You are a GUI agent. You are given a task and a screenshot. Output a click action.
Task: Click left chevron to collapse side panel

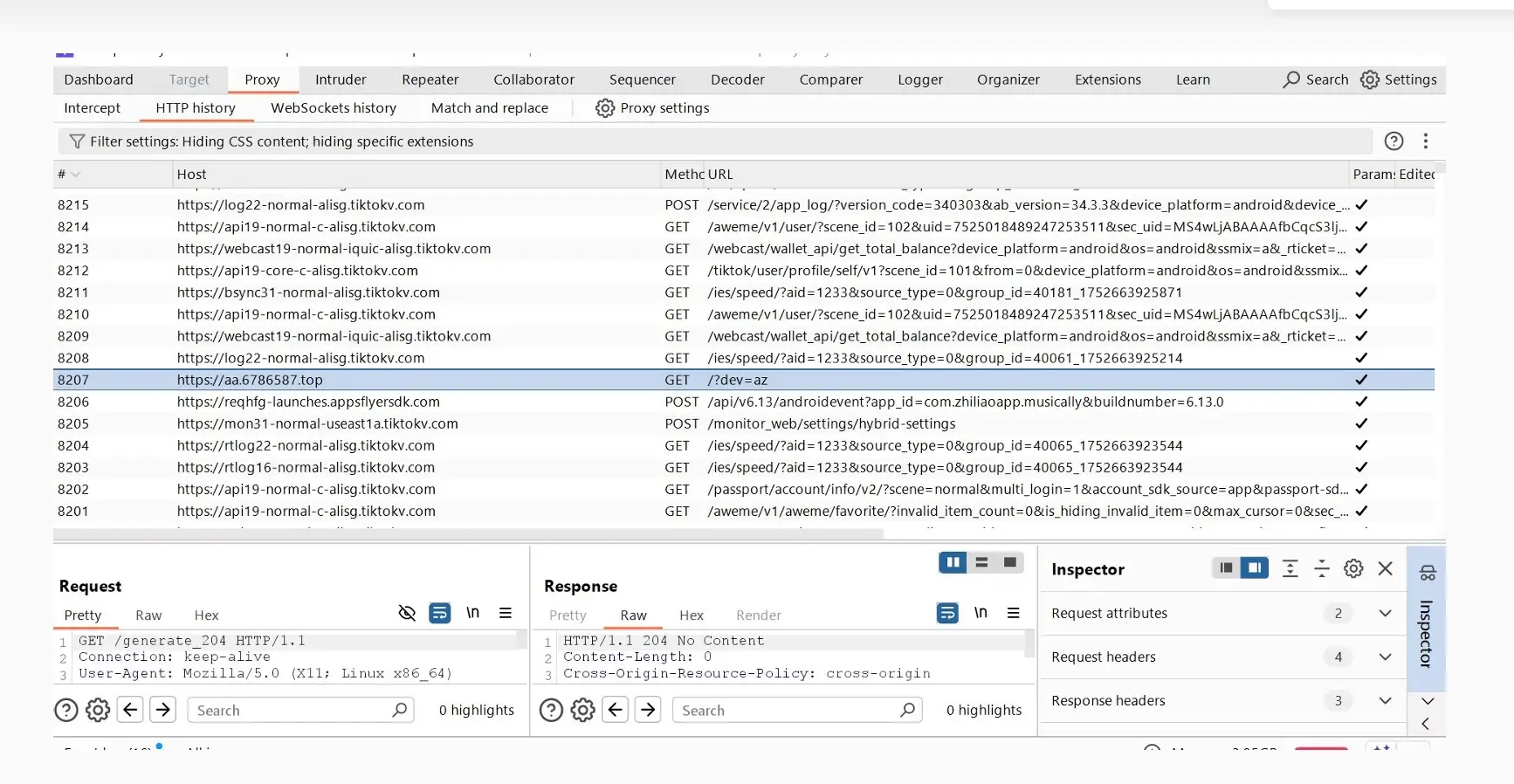click(1426, 724)
